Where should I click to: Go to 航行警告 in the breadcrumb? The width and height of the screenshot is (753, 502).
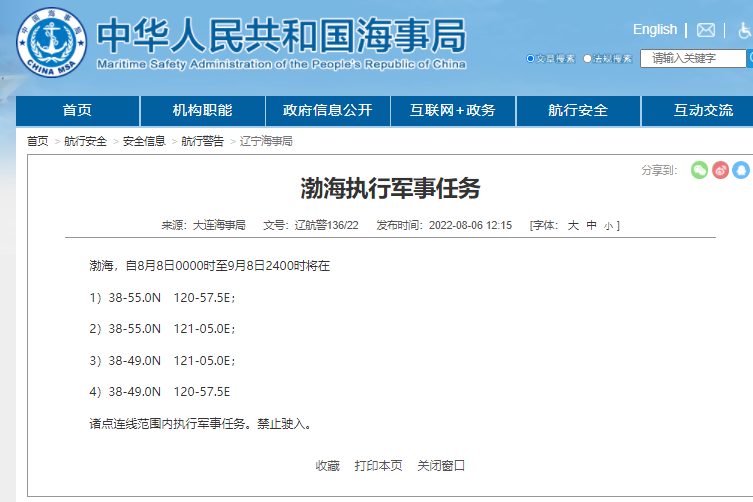[x=202, y=141]
